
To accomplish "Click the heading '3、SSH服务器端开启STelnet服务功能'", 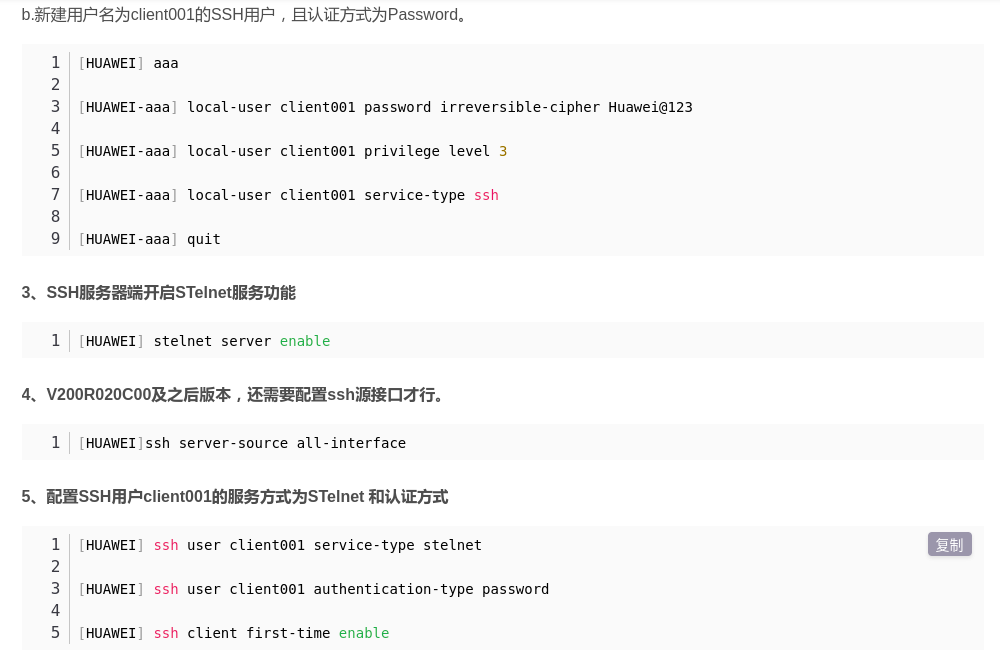I will point(158,293).
